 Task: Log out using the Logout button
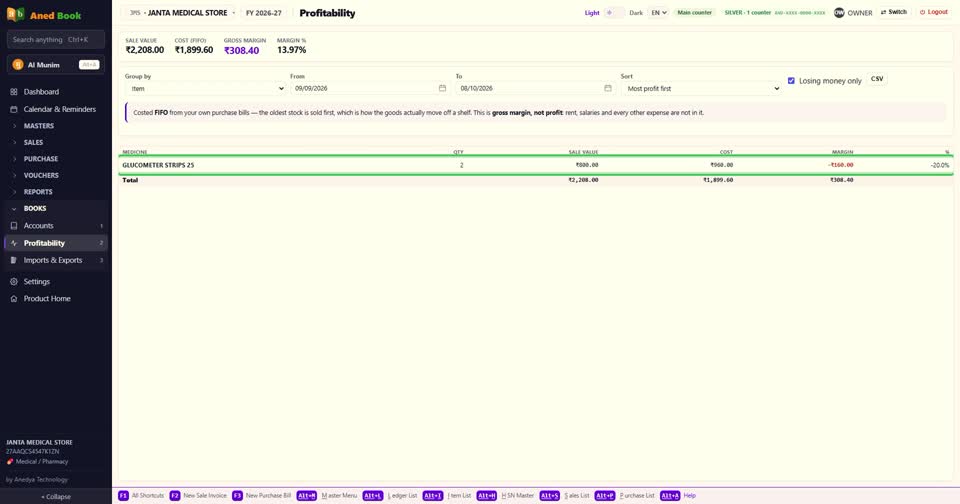(x=934, y=12)
